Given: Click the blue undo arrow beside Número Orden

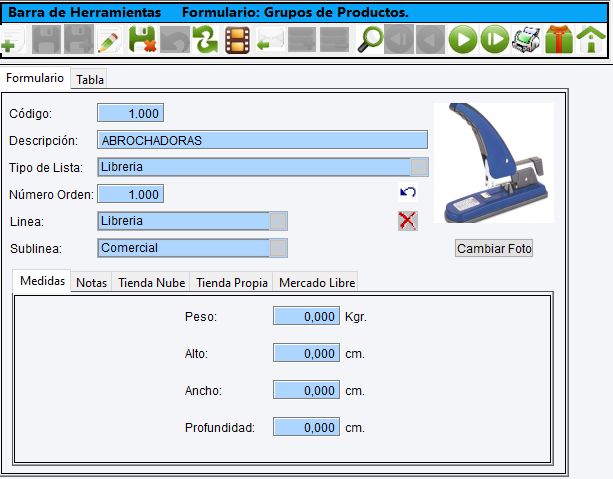Looking at the screenshot, I should click(x=408, y=192).
